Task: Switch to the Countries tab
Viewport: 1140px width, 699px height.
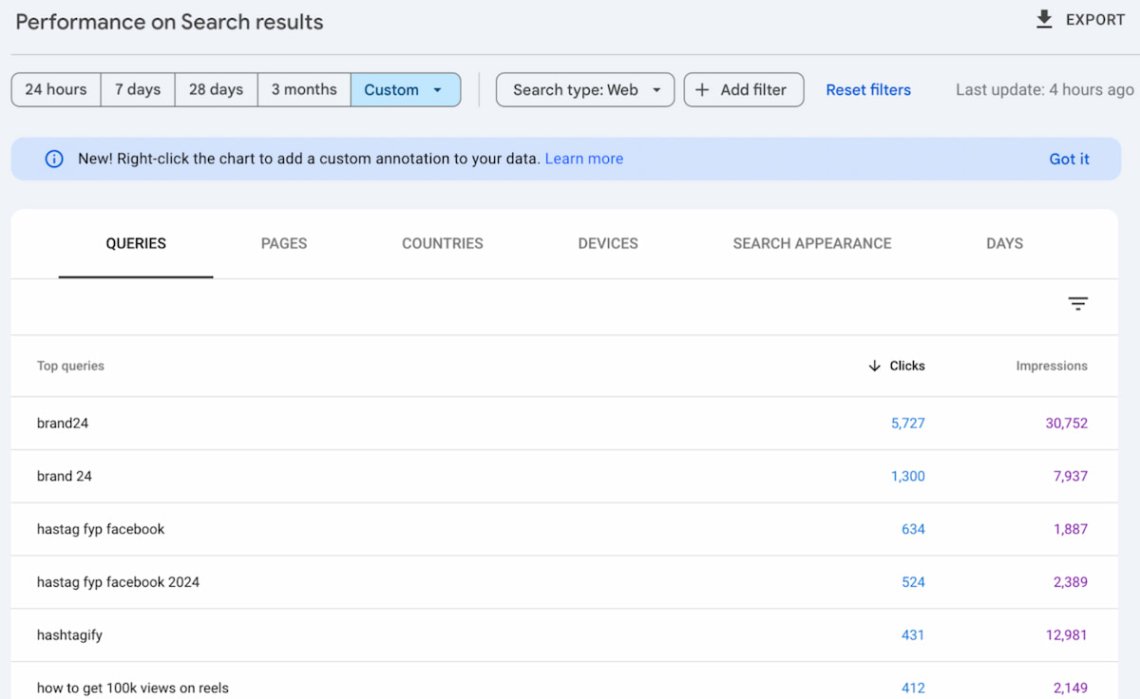Action: click(x=442, y=243)
